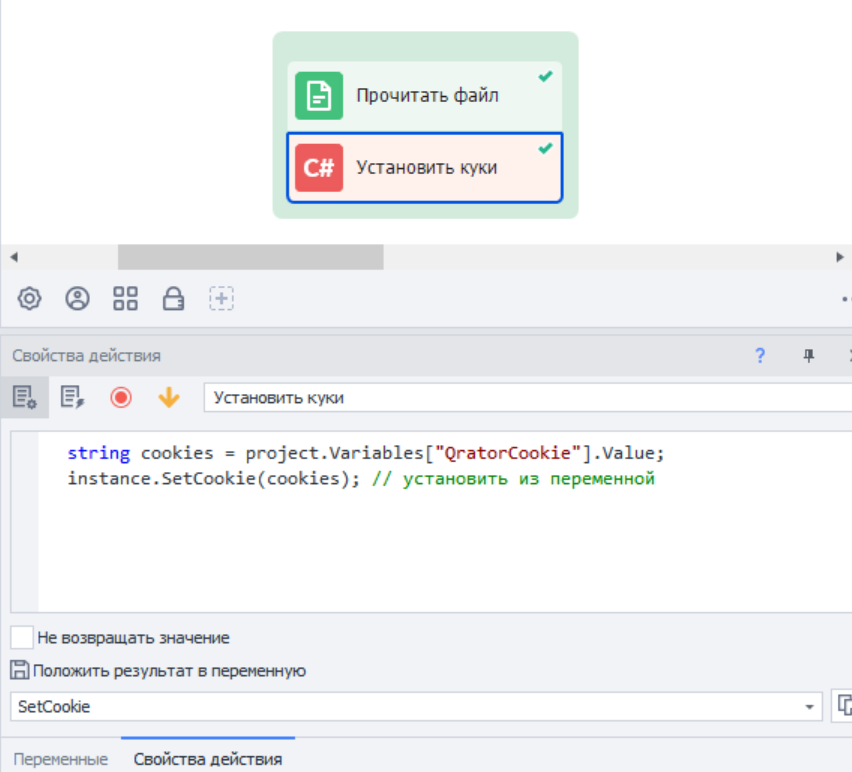Screen dimensions: 852x772
Task: Click the horizontal scrollbar thumb under canvas
Action: pos(250,257)
